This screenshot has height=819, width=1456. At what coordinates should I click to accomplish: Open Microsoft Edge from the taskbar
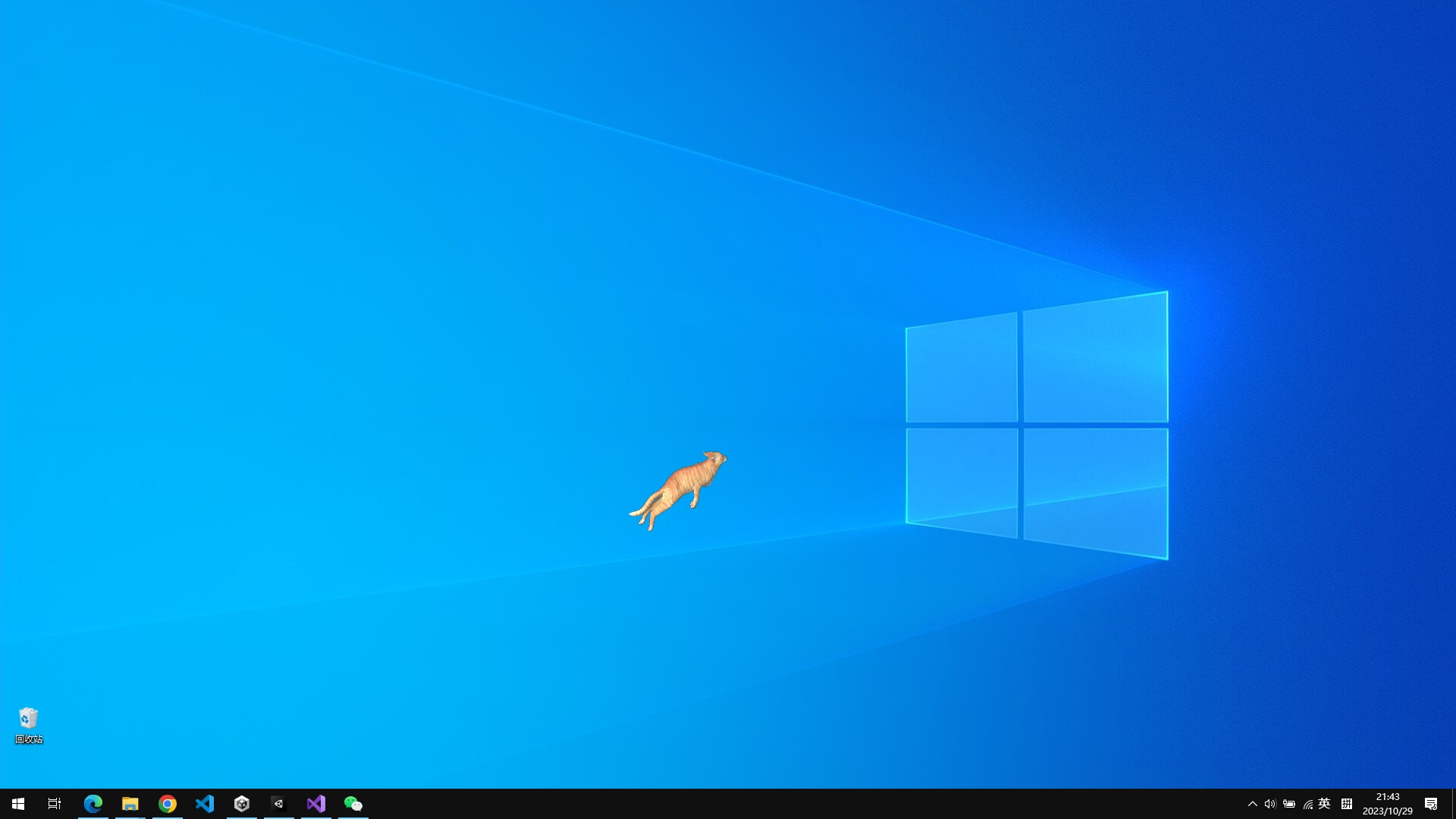click(x=93, y=804)
